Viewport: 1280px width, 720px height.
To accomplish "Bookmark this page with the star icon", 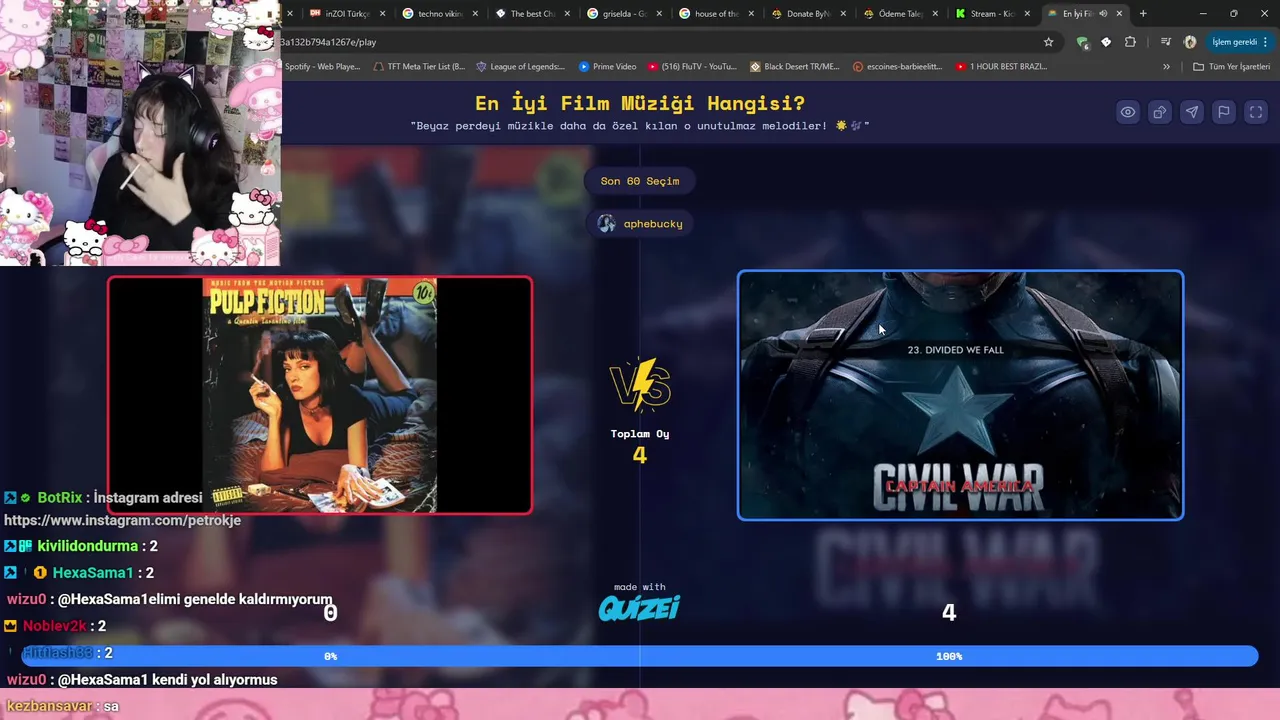I will pyautogui.click(x=1048, y=42).
